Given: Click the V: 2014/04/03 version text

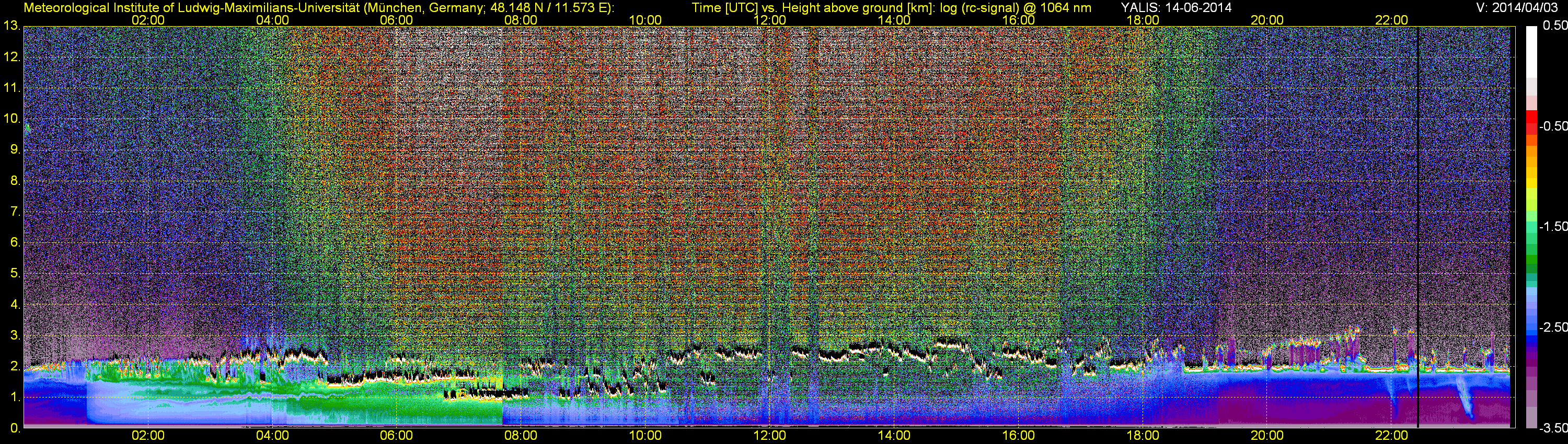Looking at the screenshot, I should 1515,8.
